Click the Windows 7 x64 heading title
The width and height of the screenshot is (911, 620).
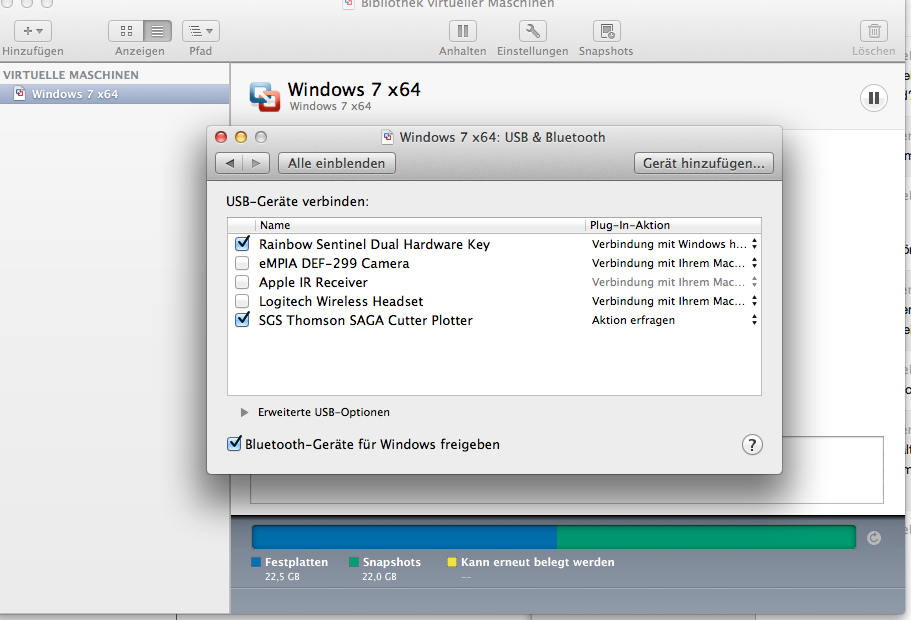tap(354, 89)
